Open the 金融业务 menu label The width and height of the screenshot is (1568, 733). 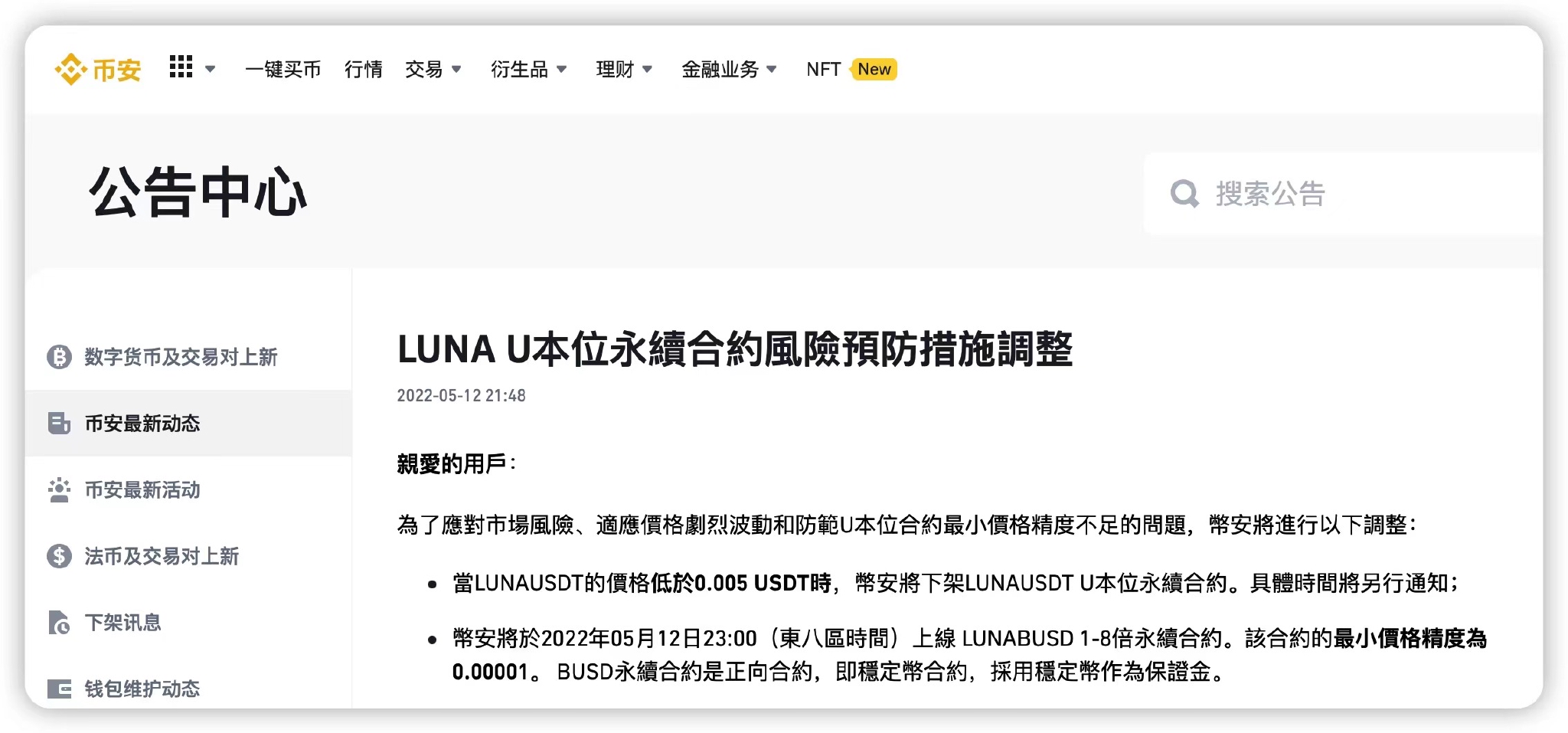pos(720,70)
